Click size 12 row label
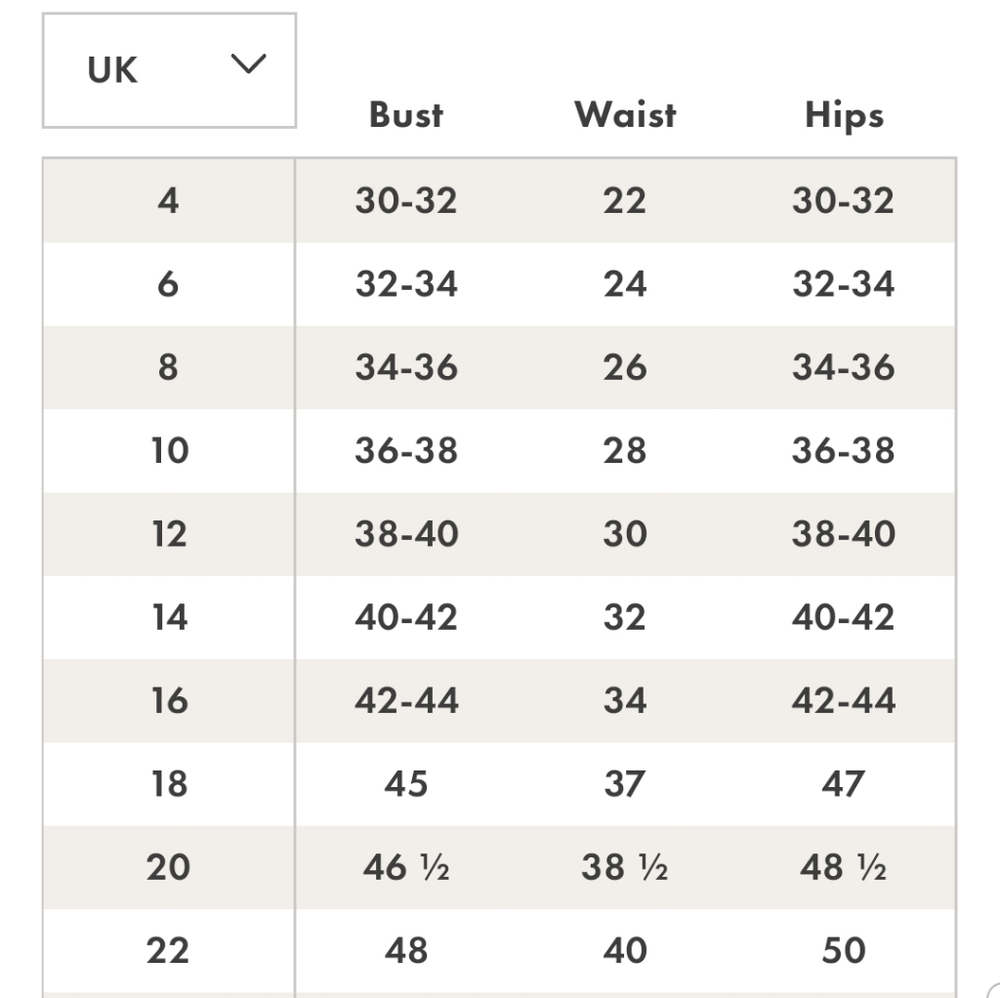The width and height of the screenshot is (1000, 998). [x=169, y=534]
